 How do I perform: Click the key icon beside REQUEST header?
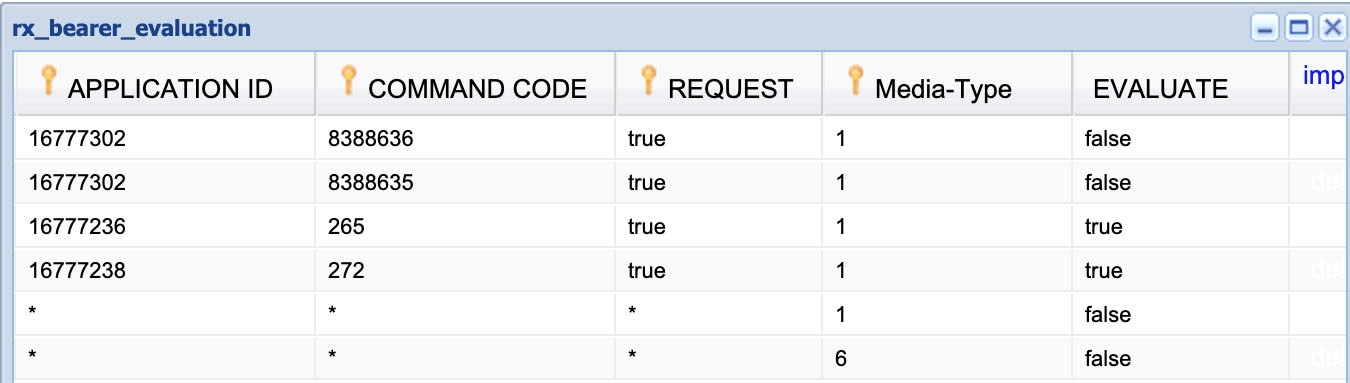648,81
